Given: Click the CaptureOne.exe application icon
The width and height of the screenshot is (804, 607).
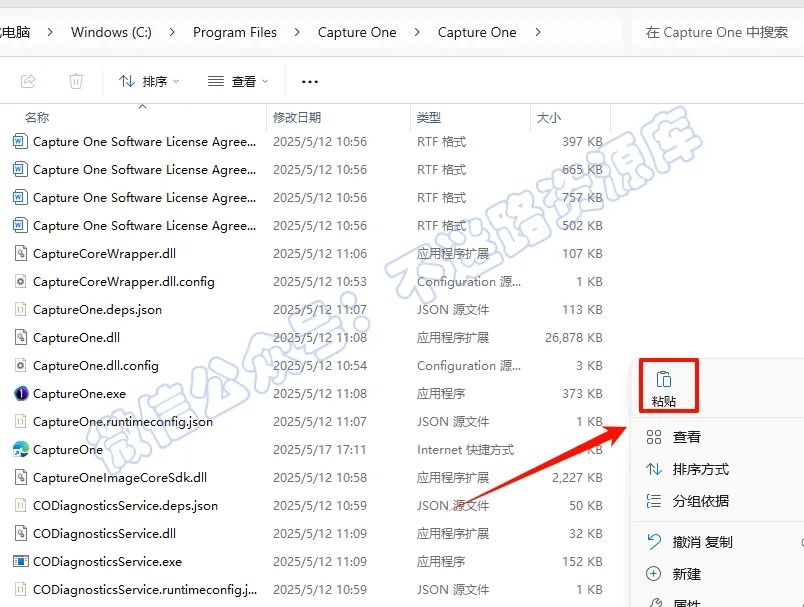Looking at the screenshot, I should click(x=20, y=394).
